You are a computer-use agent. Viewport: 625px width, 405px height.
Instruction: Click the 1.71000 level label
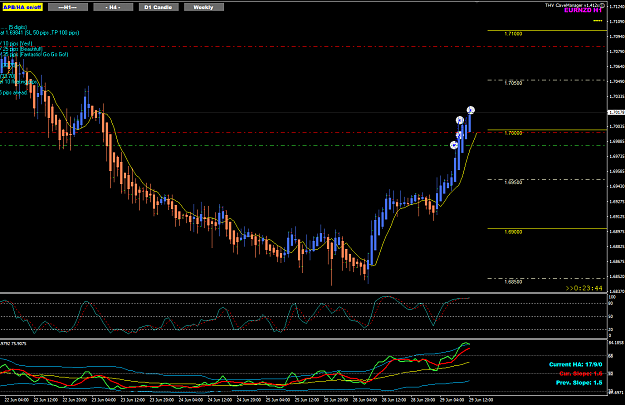[513, 34]
